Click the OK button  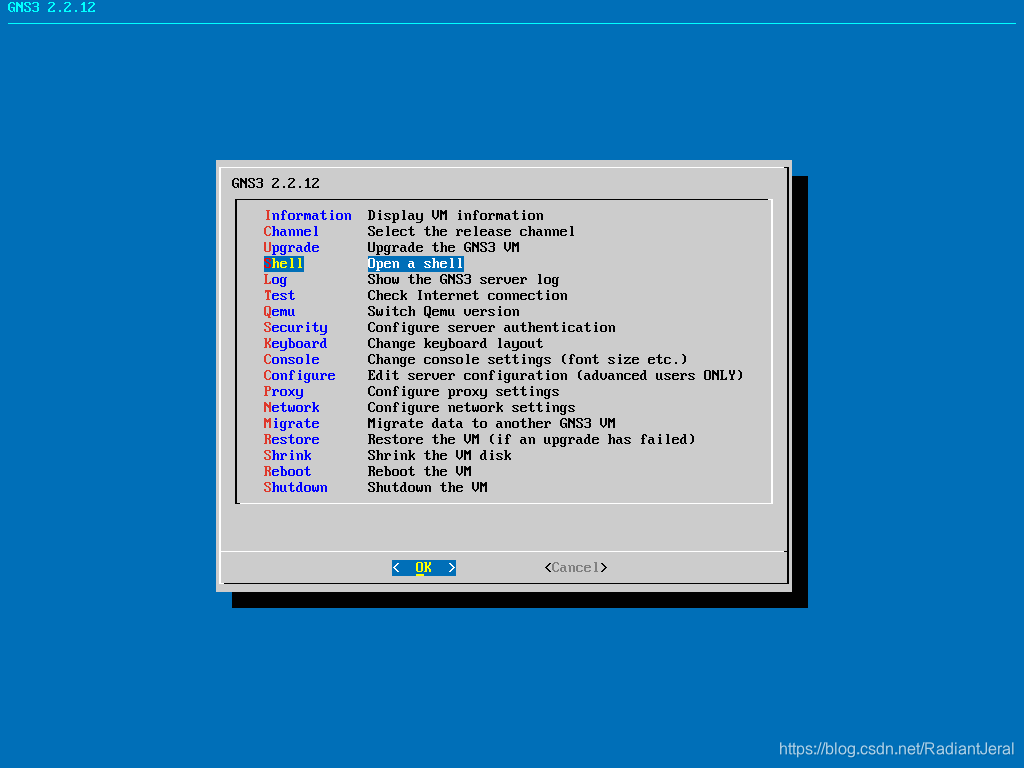pos(424,568)
